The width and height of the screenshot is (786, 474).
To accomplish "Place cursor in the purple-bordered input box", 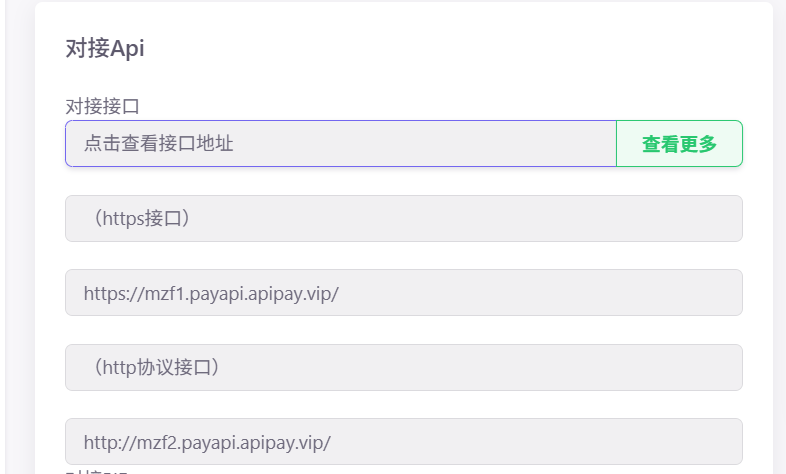I will coord(340,144).
